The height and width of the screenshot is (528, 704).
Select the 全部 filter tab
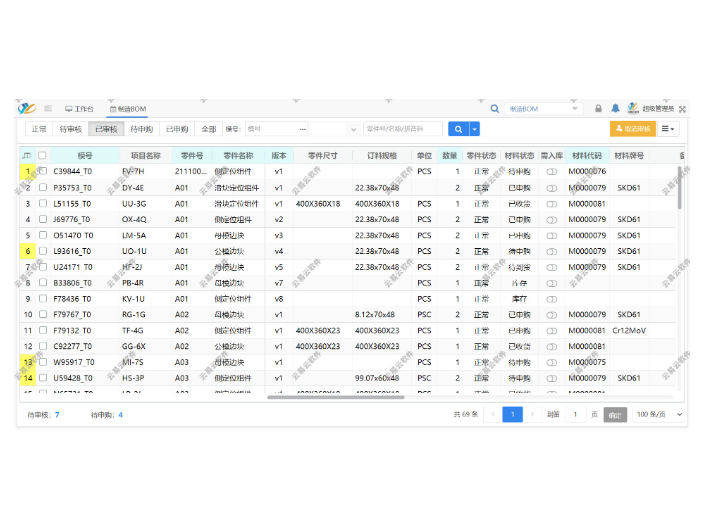point(208,129)
